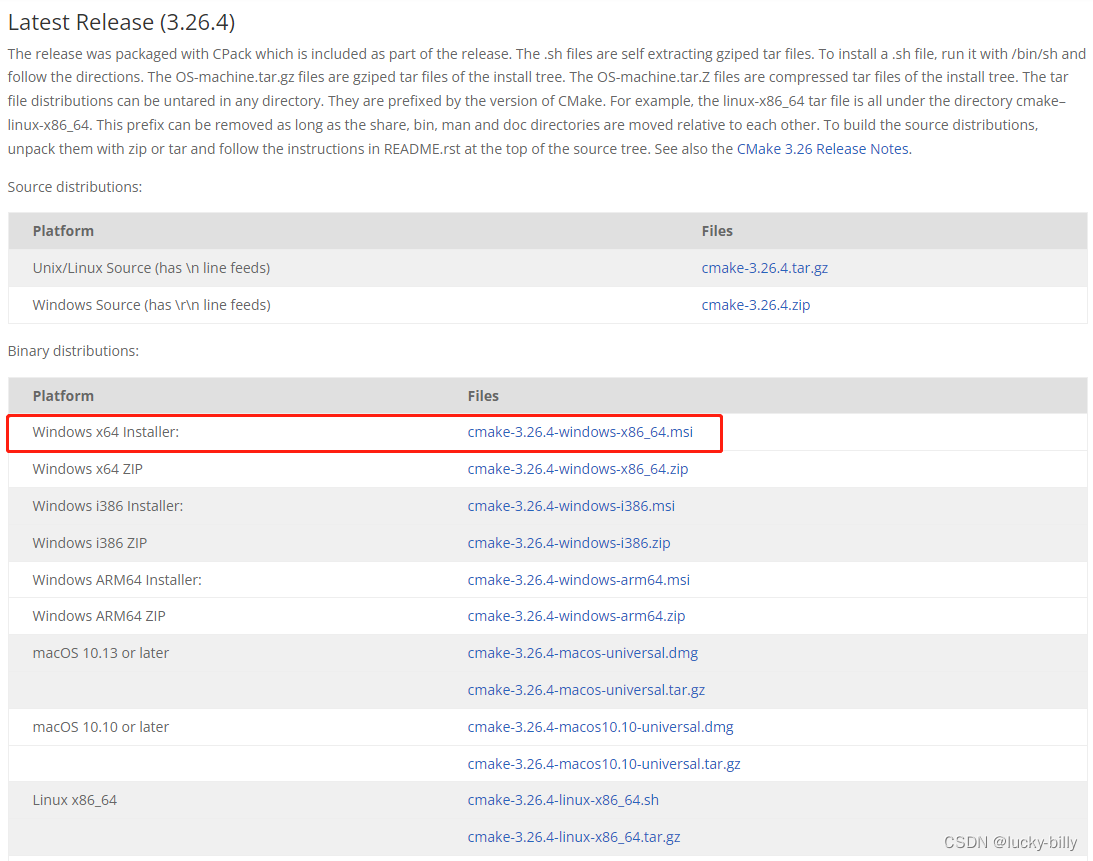
Task: Click 'Unix/Linux Source (has \n line feeds)' cell
Action: click(151, 268)
